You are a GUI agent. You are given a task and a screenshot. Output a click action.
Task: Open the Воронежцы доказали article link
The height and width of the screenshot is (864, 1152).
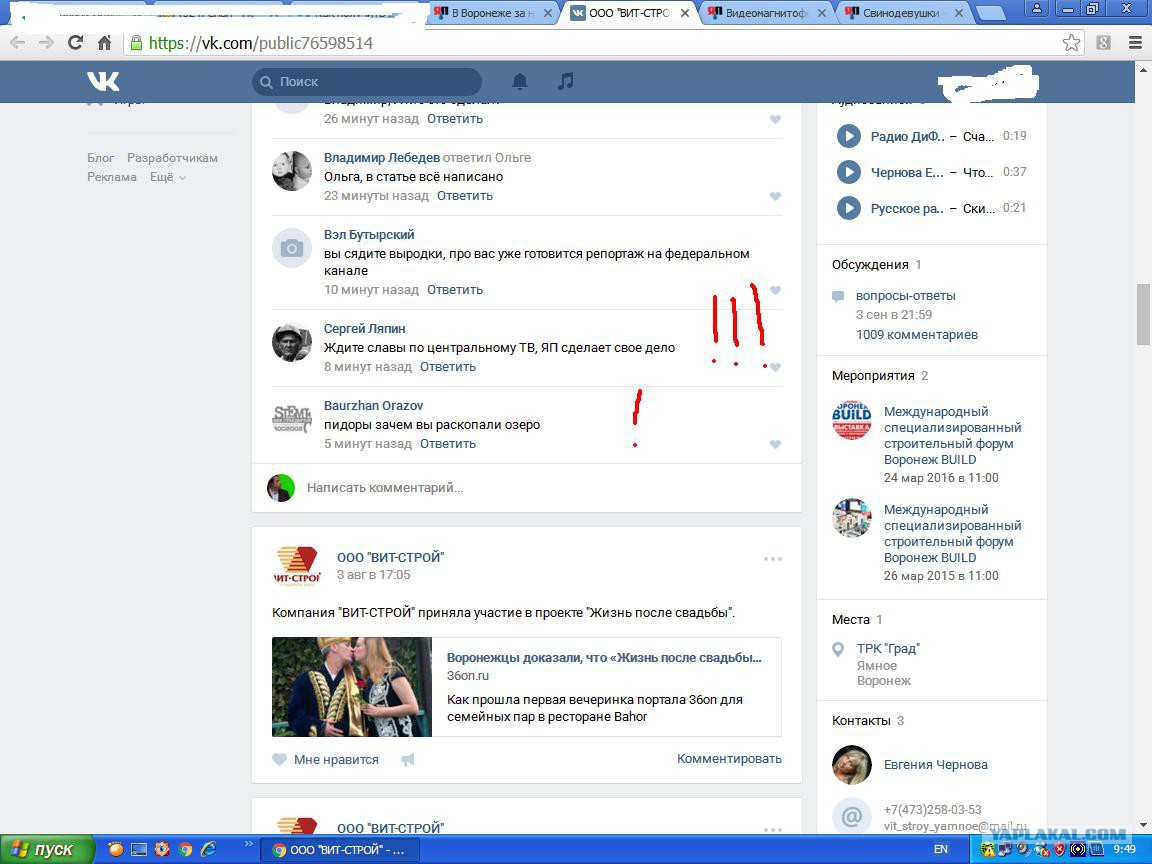[604, 658]
